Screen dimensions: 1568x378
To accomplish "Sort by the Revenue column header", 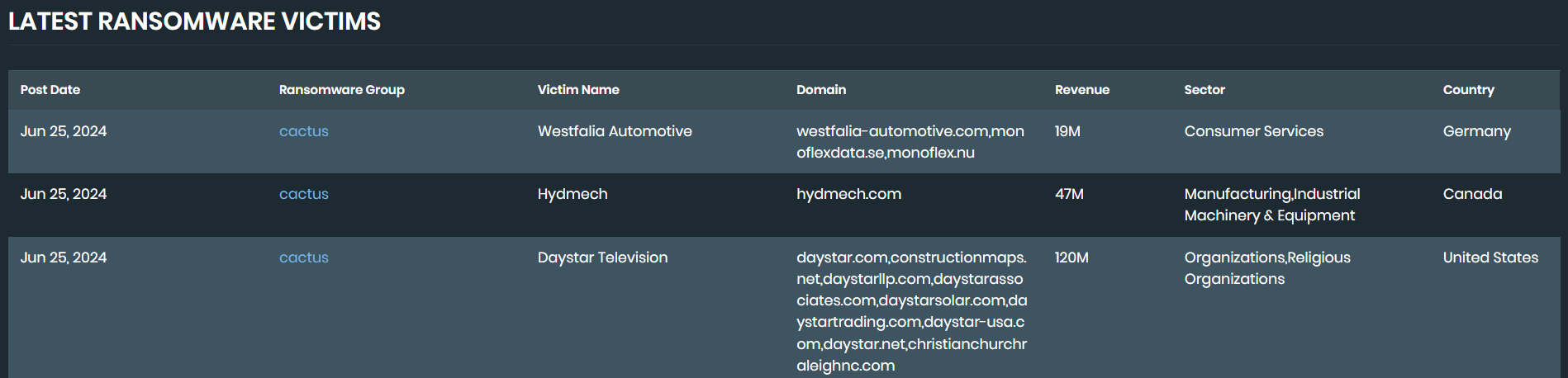I will pos(1081,90).
